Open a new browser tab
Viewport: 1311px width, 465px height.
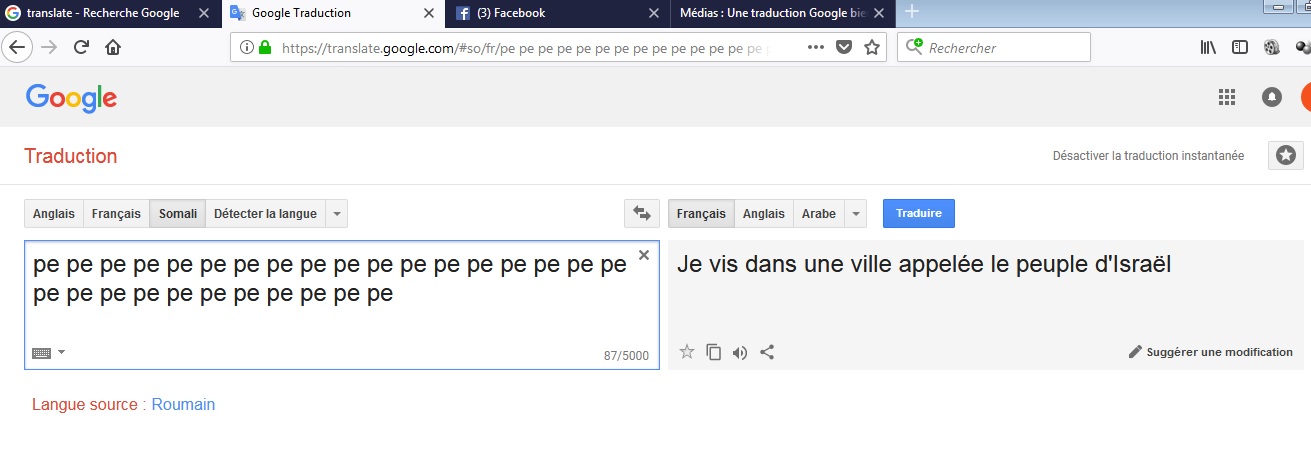click(912, 12)
